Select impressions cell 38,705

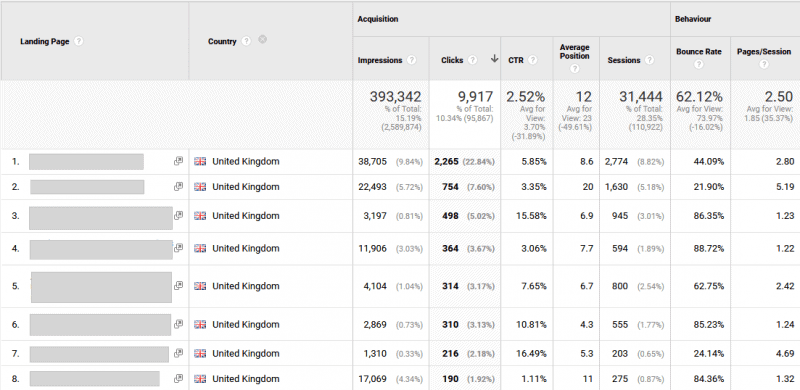coord(372,161)
